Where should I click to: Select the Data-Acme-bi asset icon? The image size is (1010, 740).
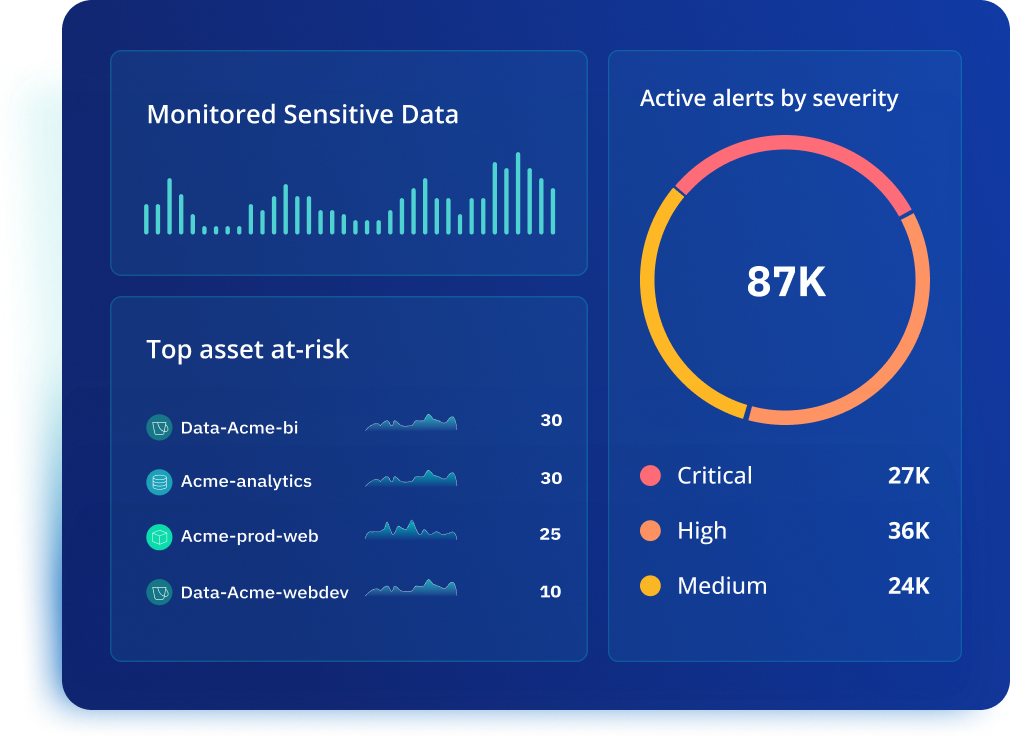(159, 427)
